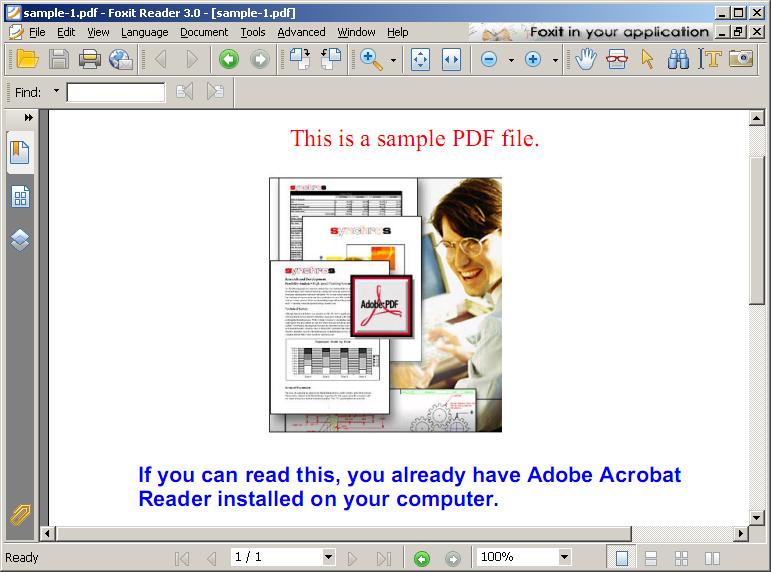This screenshot has width=771, height=572.
Task: Go to next page arrow in toolbar
Action: pos(192,60)
